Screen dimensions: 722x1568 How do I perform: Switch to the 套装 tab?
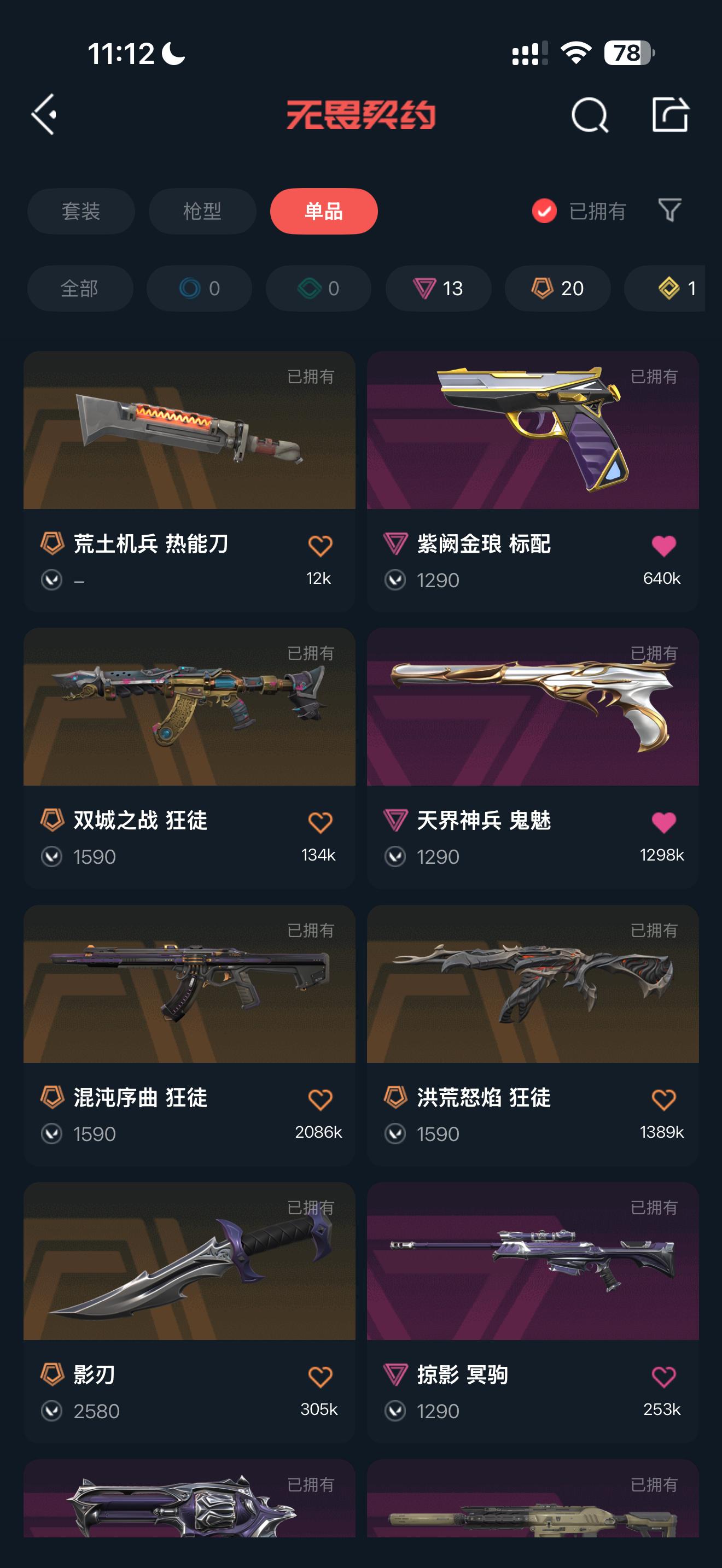(81, 211)
